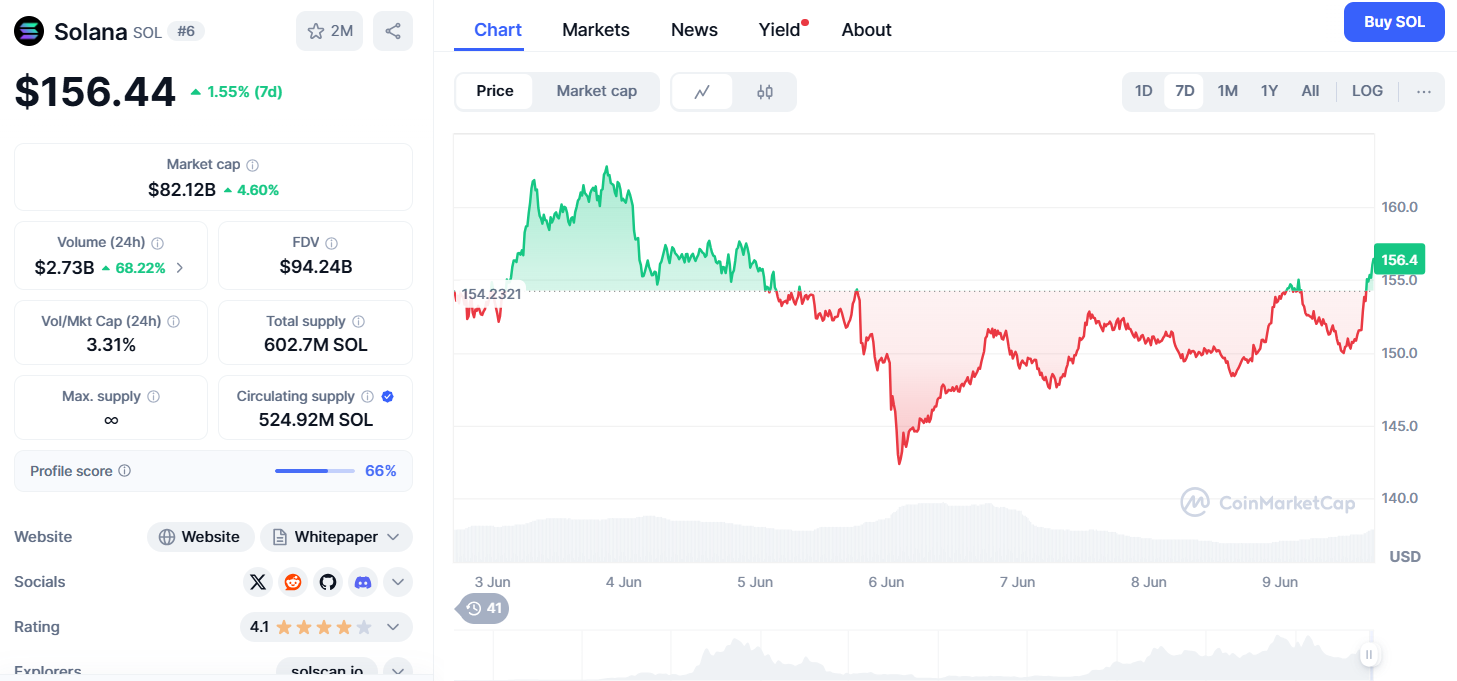The image size is (1457, 681).
Task: Open the Reddit social icon
Action: coord(293,582)
